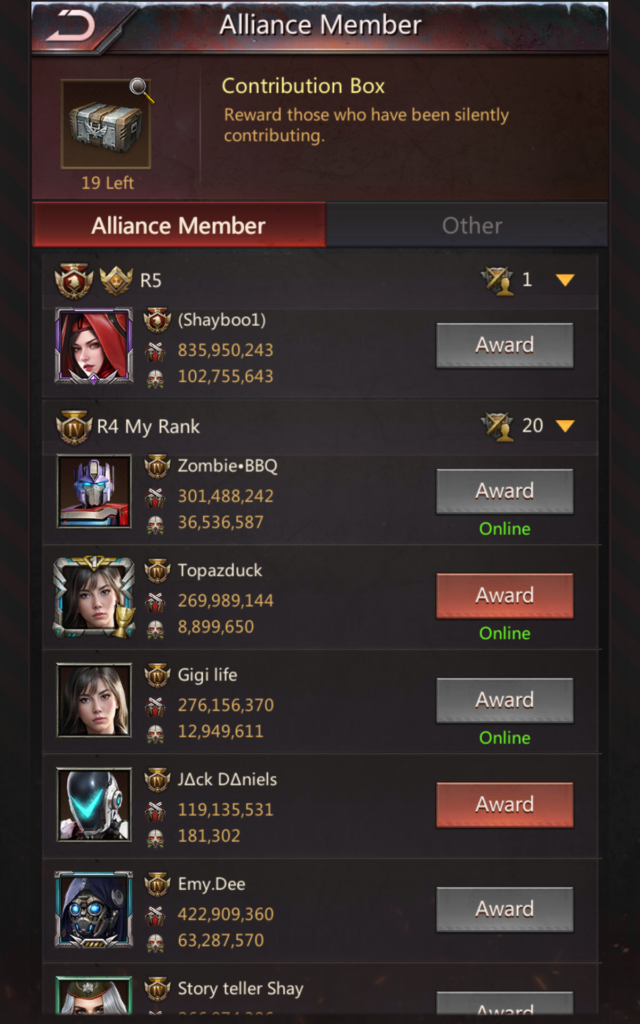Screen dimensions: 640x1024
Task: Award a box to Topazduck
Action: (x=505, y=596)
